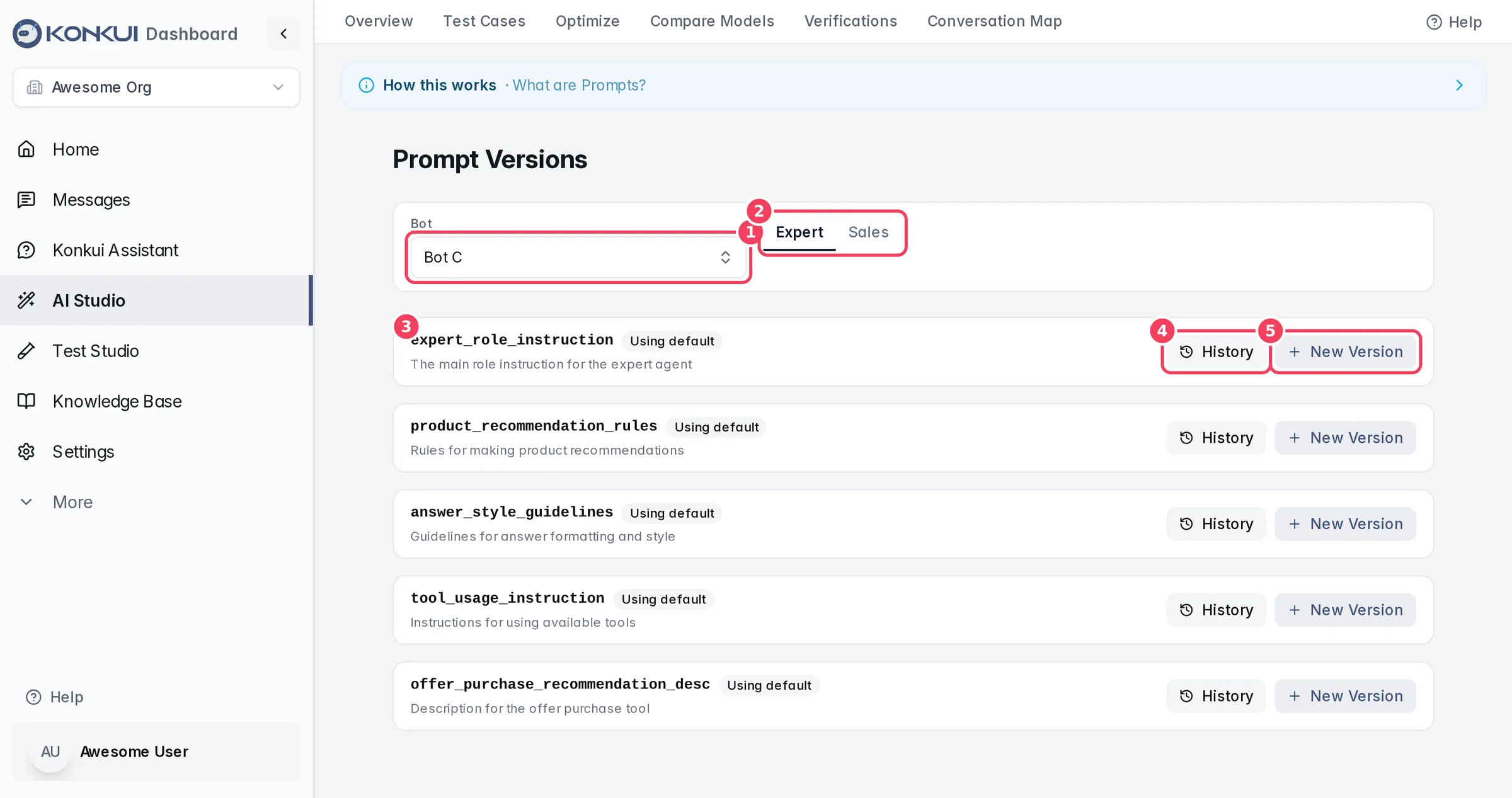Click the AI Studio magic wand icon

[26, 300]
